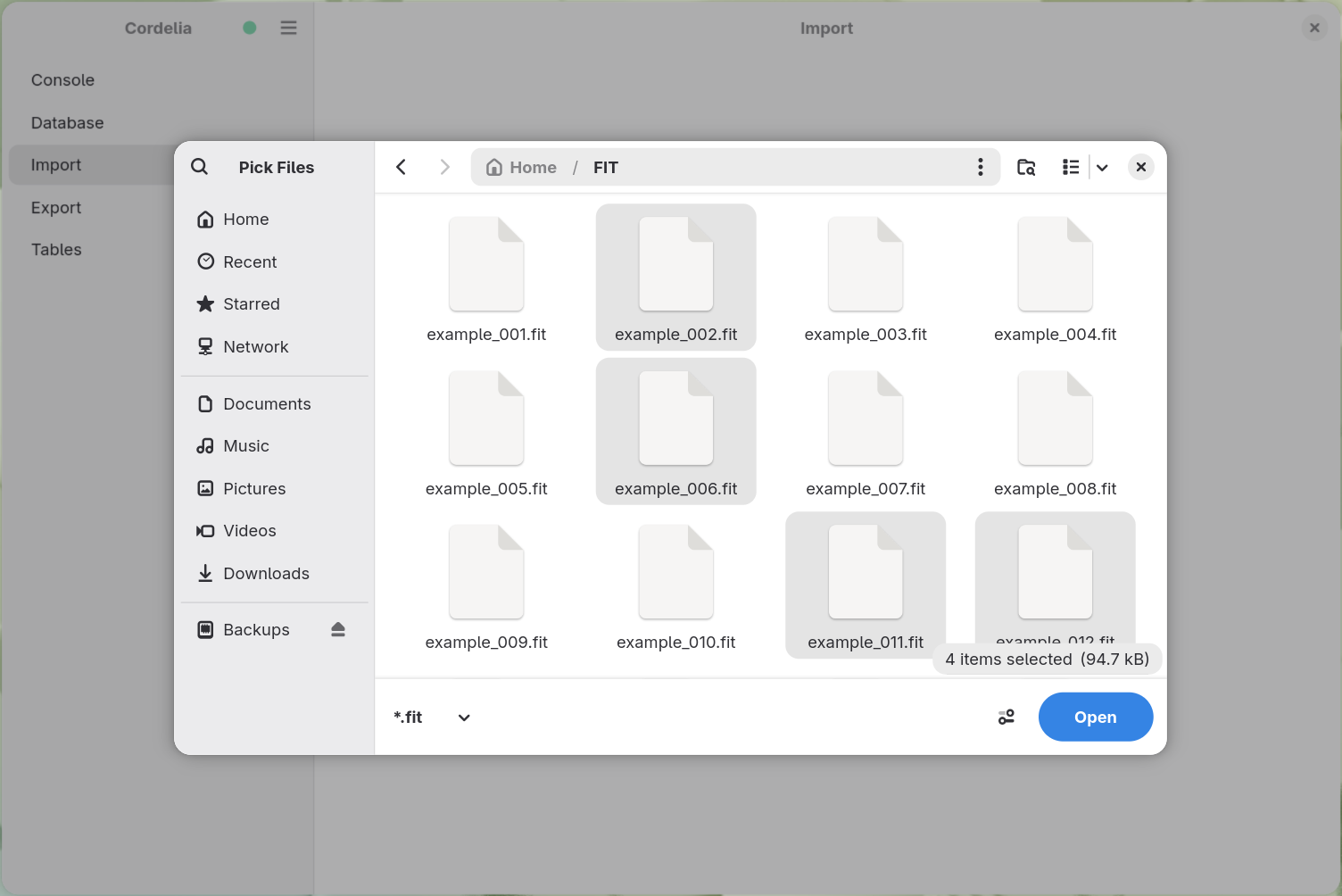This screenshot has width=1342, height=896.
Task: Open the *.fit file filter dropdown
Action: tap(433, 718)
